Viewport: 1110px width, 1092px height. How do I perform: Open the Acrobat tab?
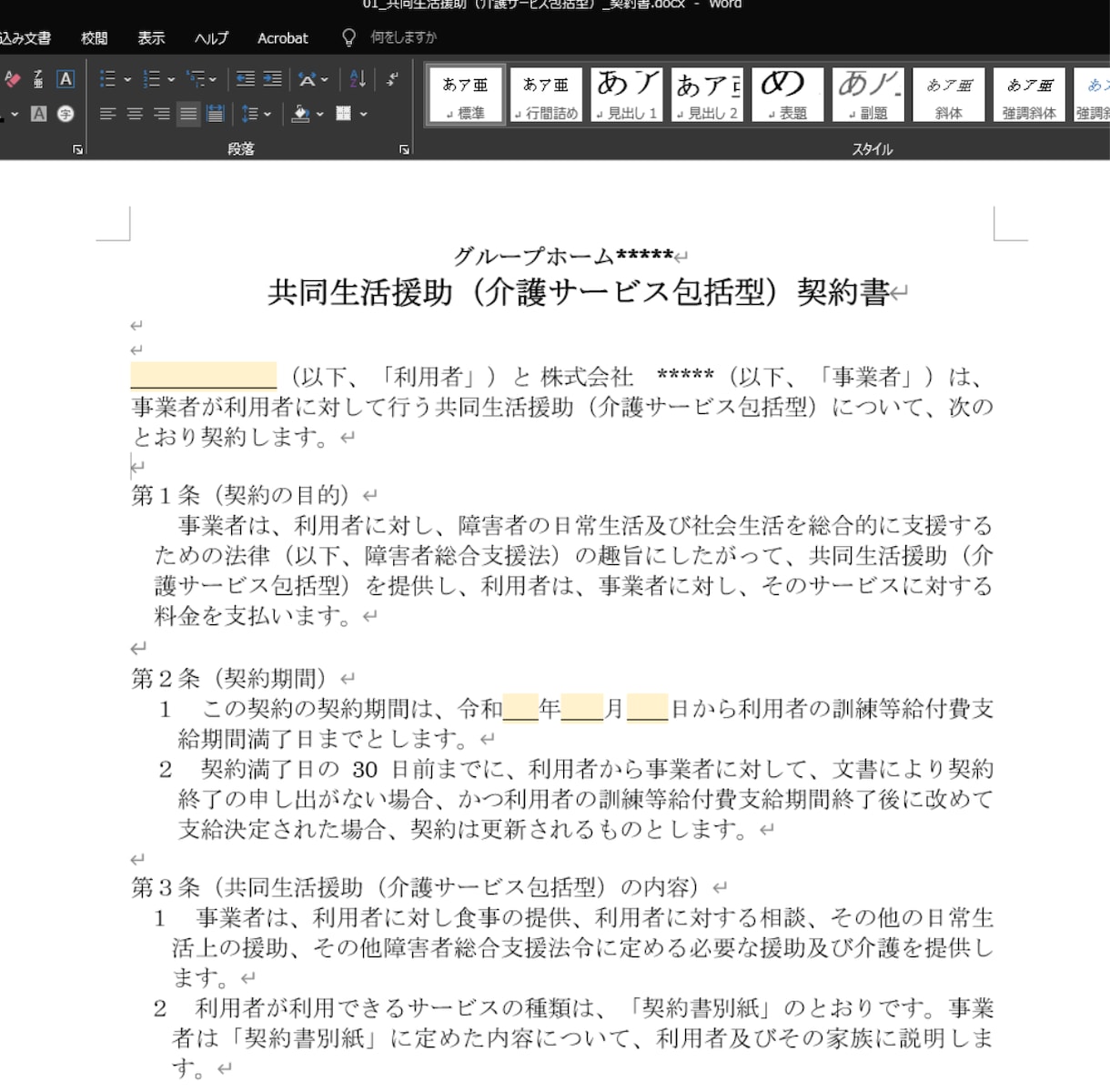283,38
